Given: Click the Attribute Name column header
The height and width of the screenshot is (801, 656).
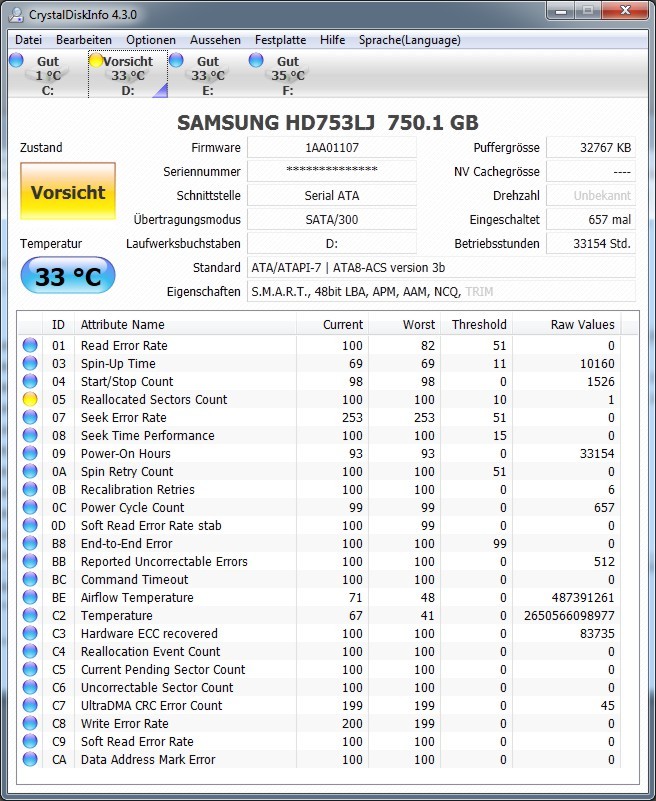Looking at the screenshot, I should [185, 324].
